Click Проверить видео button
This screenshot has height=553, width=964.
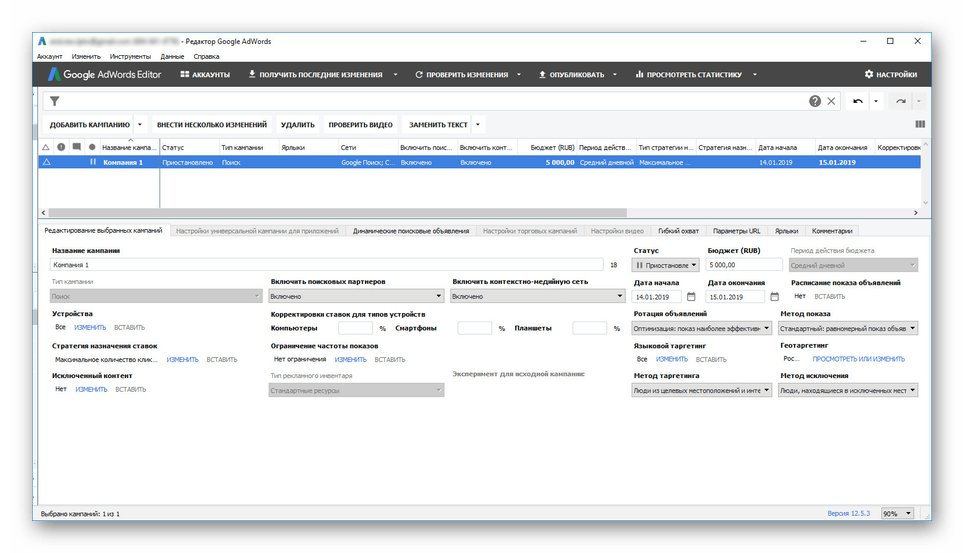(360, 125)
